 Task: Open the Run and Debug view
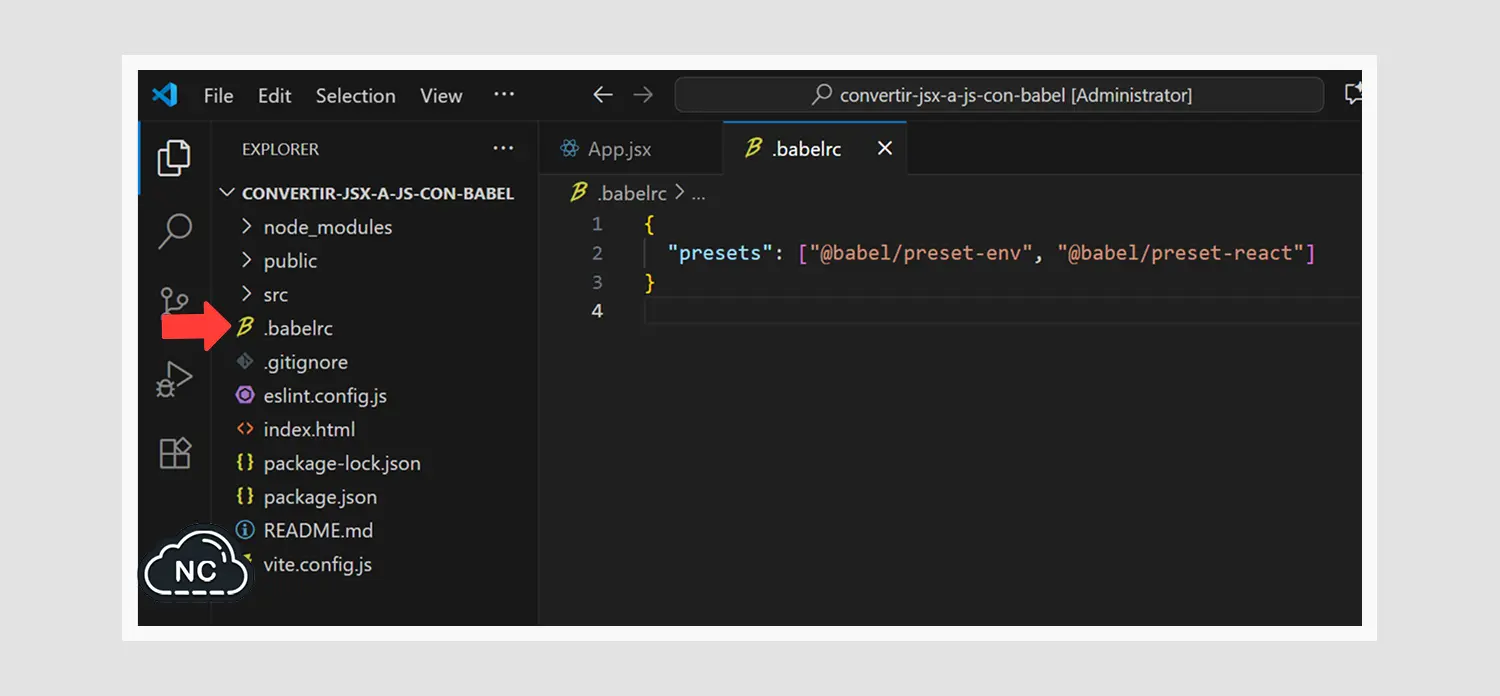[175, 379]
